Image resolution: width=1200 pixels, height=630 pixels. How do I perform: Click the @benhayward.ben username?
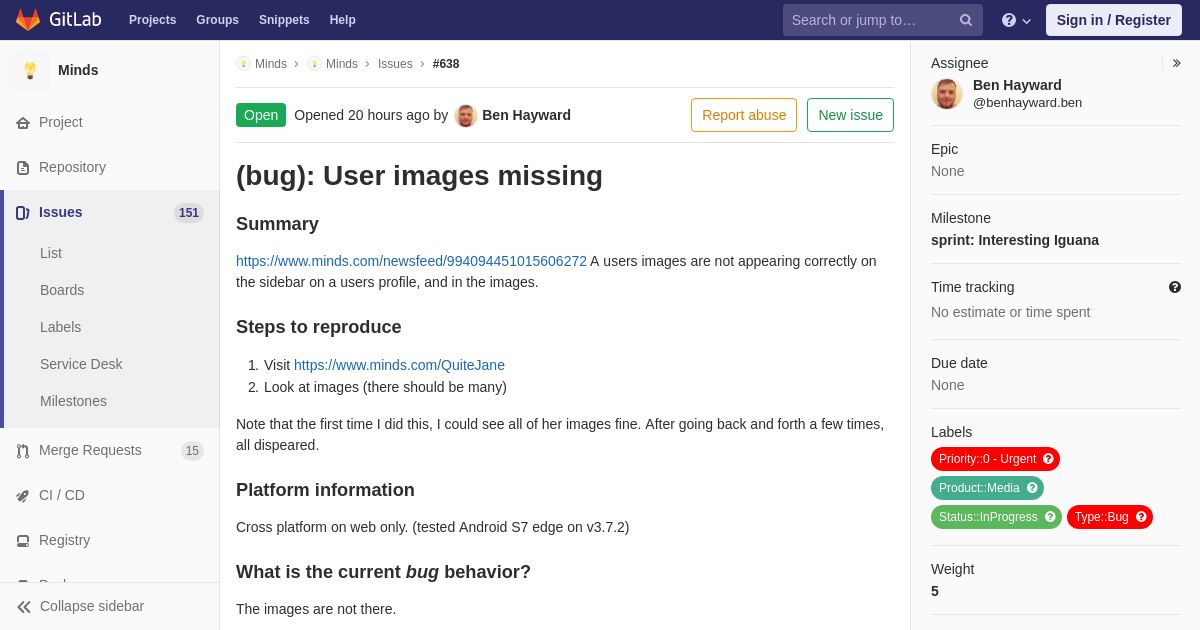click(1027, 103)
